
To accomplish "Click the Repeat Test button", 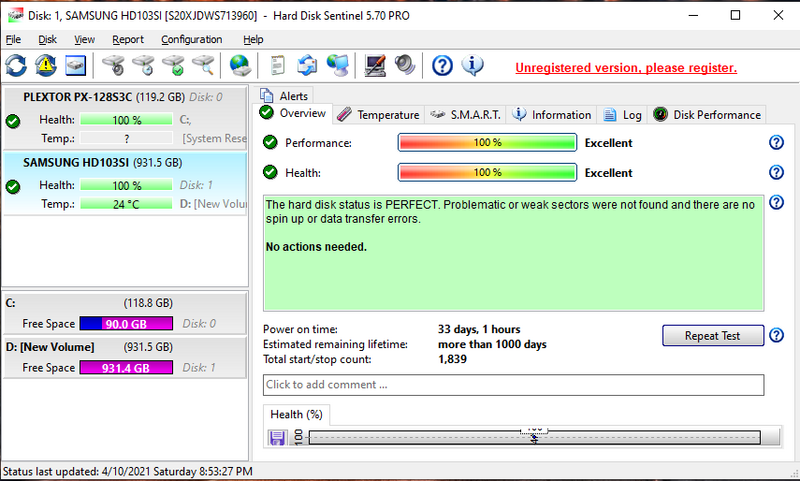I will tap(713, 336).
